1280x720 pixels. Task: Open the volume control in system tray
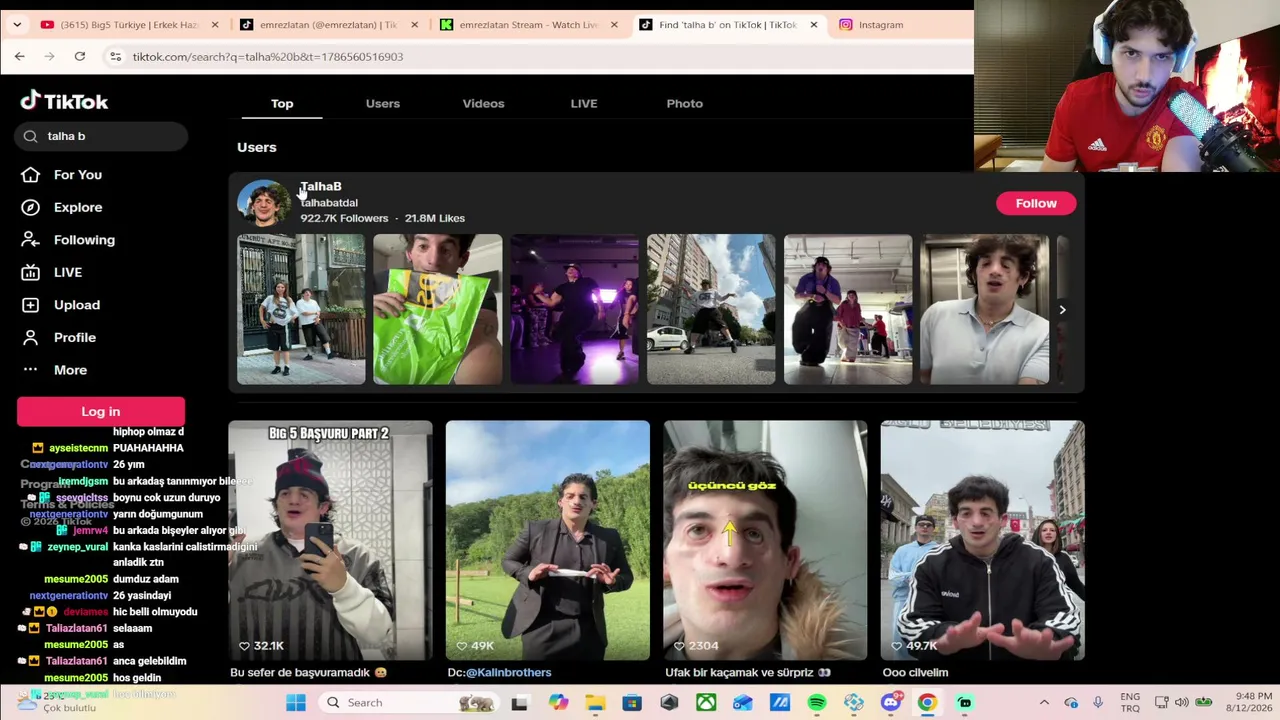click(1181, 703)
